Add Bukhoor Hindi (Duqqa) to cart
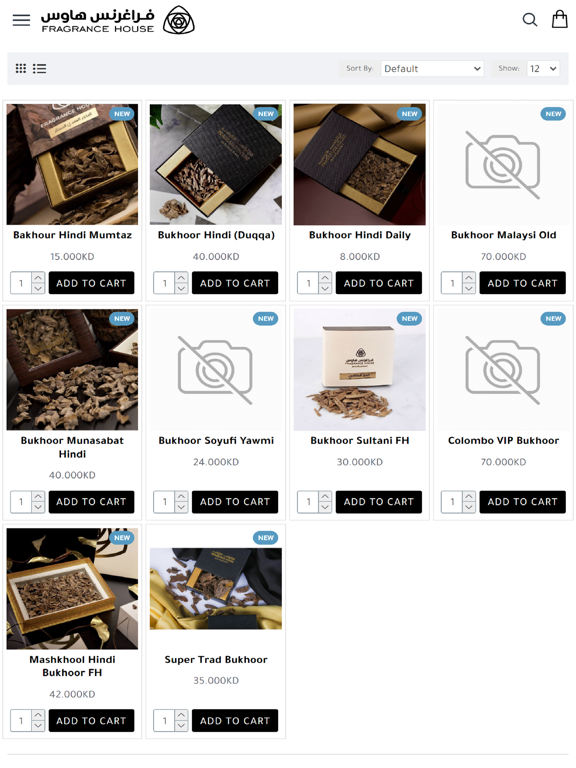Screen dimensions: 576x768 click(235, 283)
